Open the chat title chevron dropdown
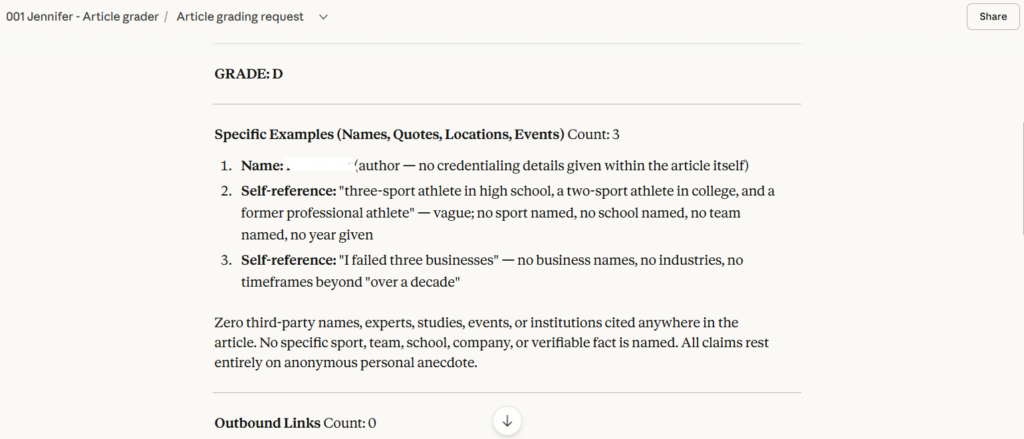 (x=323, y=17)
